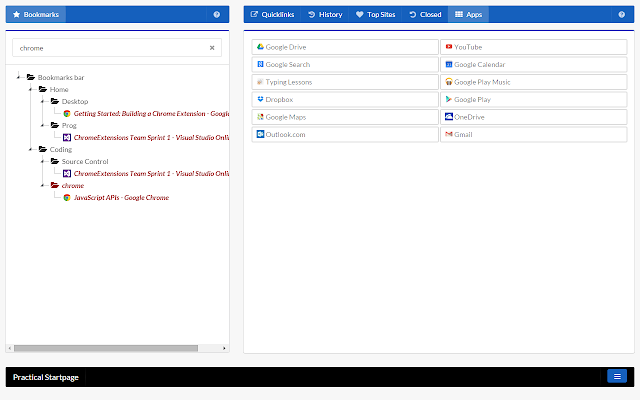Launch the Google Search app
Image resolution: width=640 pixels, height=400 pixels.
click(x=345, y=64)
